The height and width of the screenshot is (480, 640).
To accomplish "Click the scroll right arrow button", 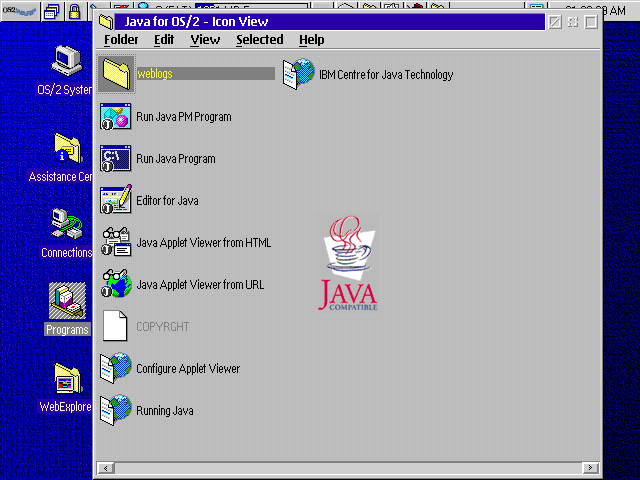I will tap(590, 467).
